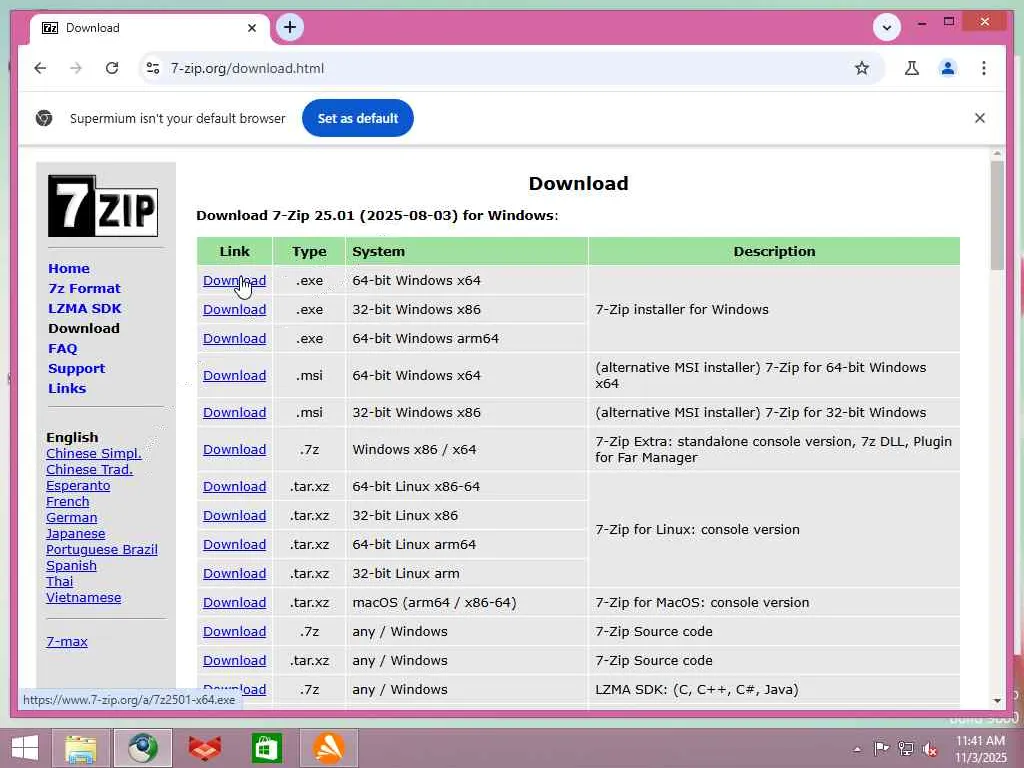Select the Download browser tab
1024x768 pixels.
pos(150,28)
